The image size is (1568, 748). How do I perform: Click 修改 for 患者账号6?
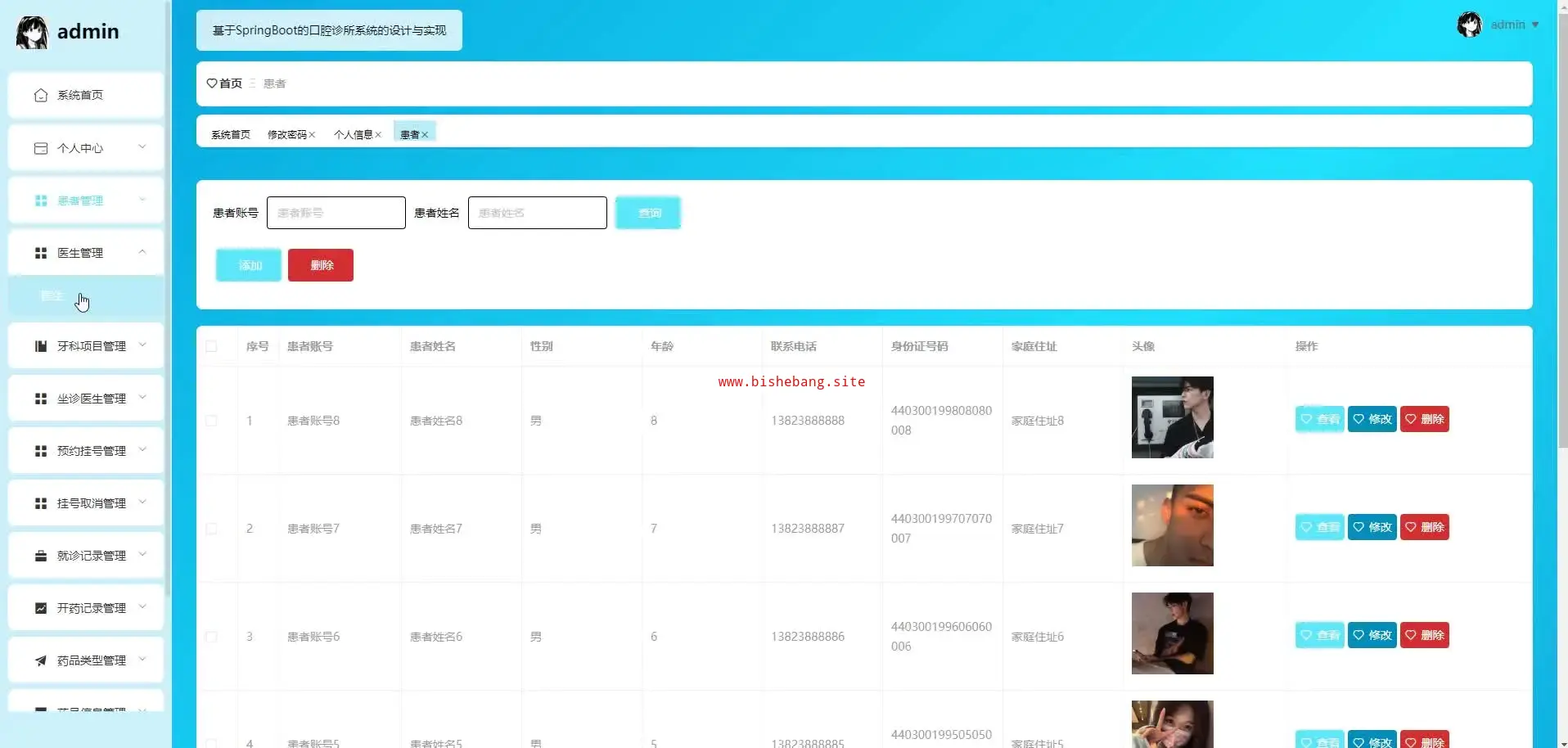pyautogui.click(x=1372, y=635)
